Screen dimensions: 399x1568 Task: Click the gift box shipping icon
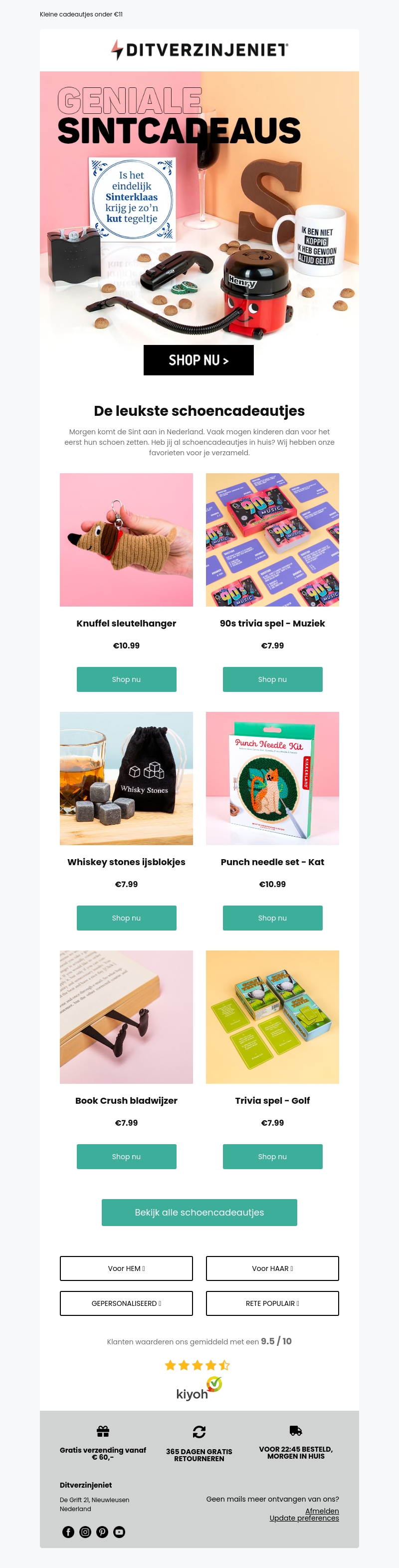(x=103, y=1430)
